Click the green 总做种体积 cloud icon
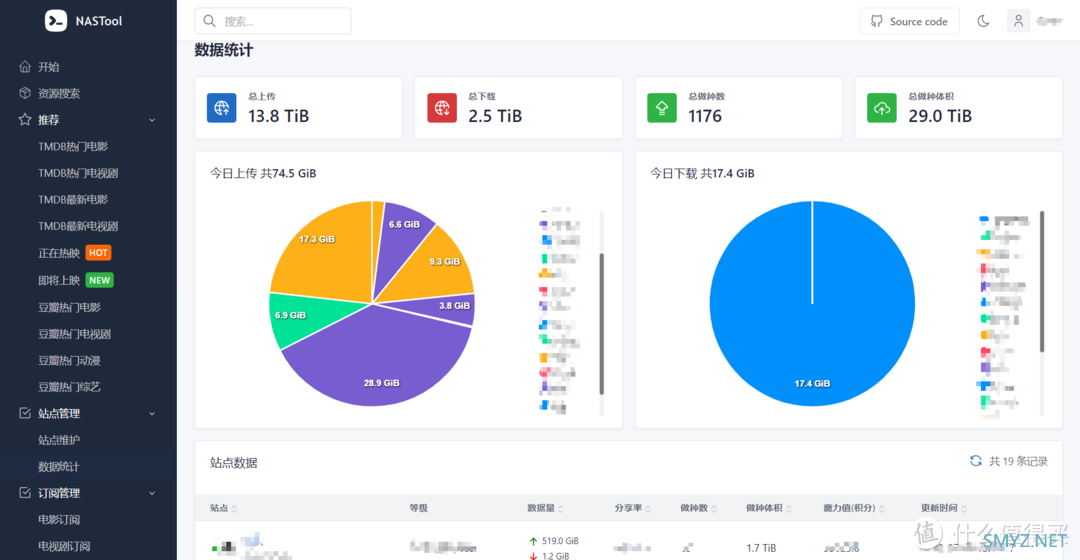The image size is (1080, 560). pos(882,108)
